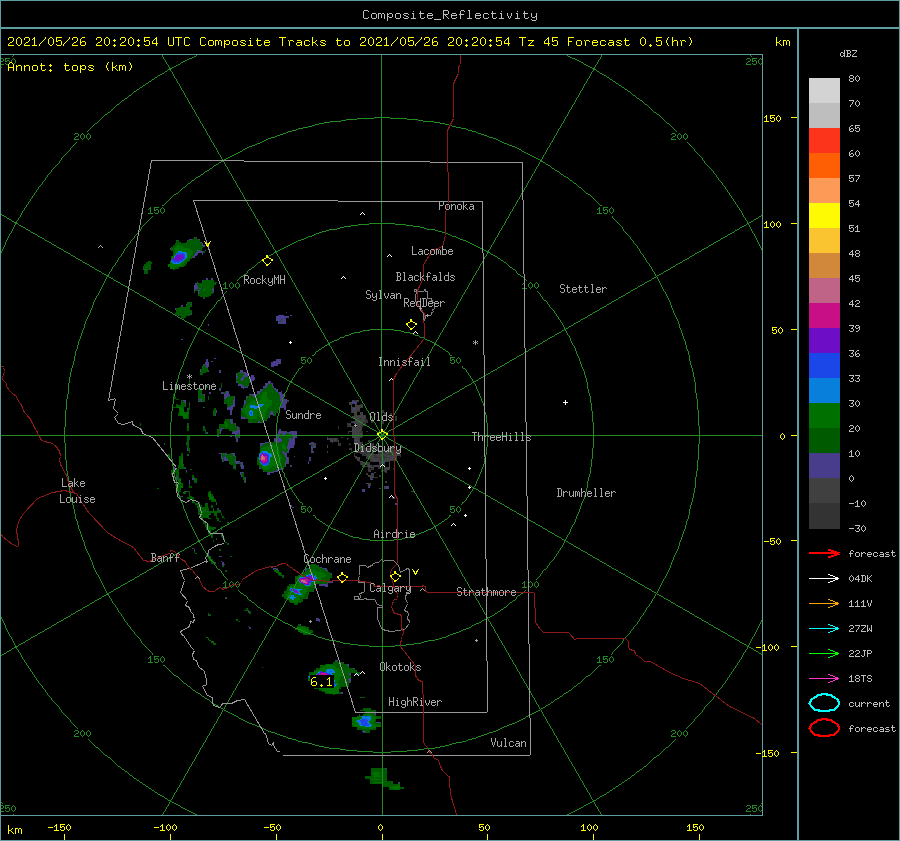Pick the magenta swatch below 42 dBZ
The width and height of the screenshot is (900, 841).
coord(824,316)
